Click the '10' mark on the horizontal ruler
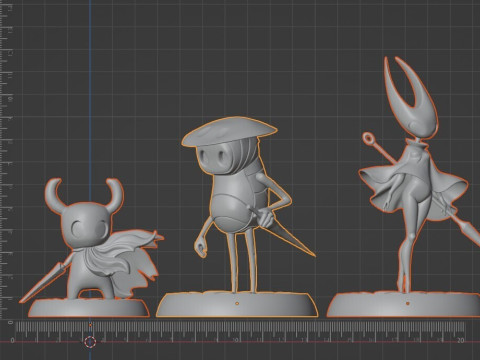This screenshot has width=480, height=360. coord(236,340)
